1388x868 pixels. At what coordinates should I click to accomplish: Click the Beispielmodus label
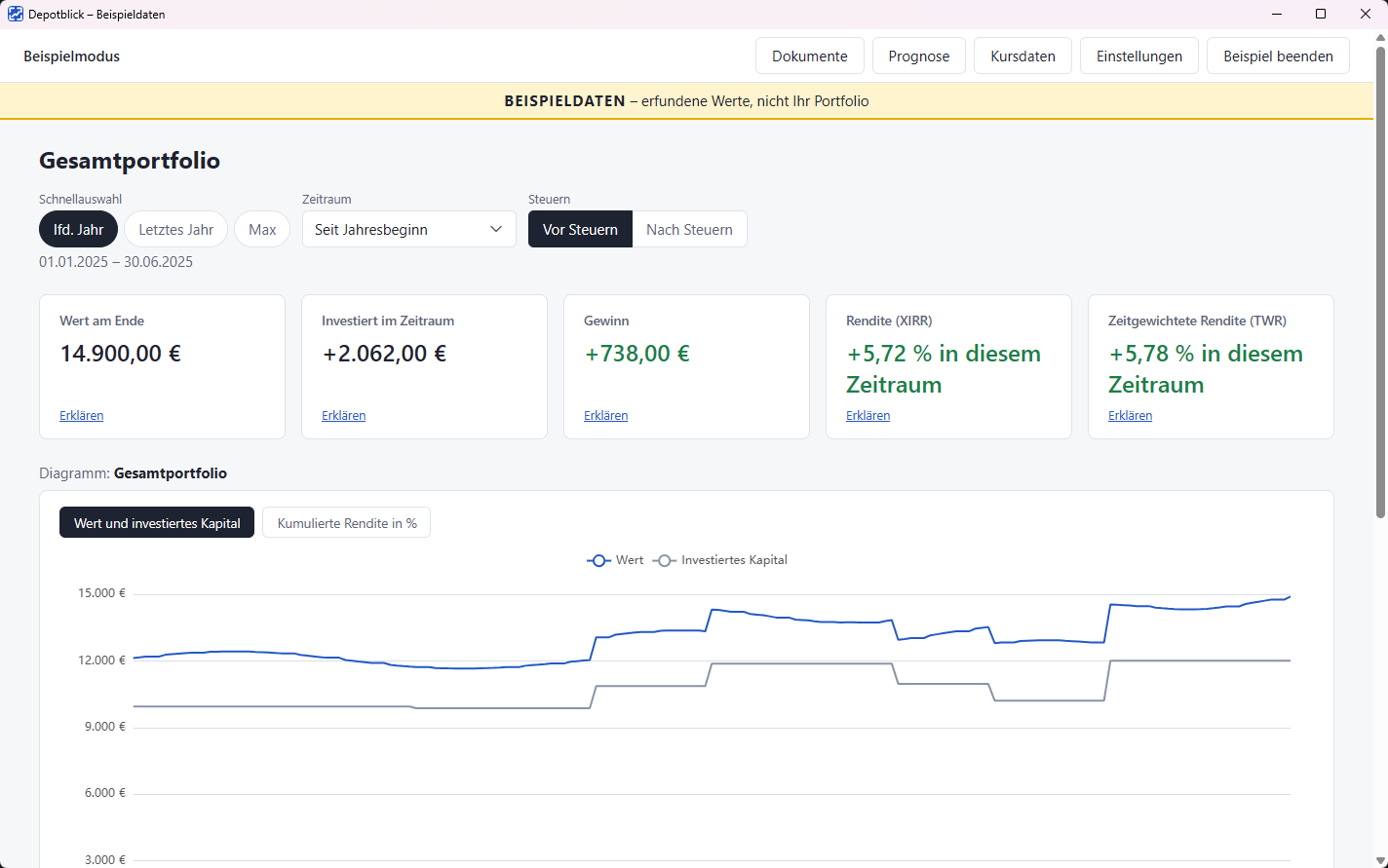72,57
